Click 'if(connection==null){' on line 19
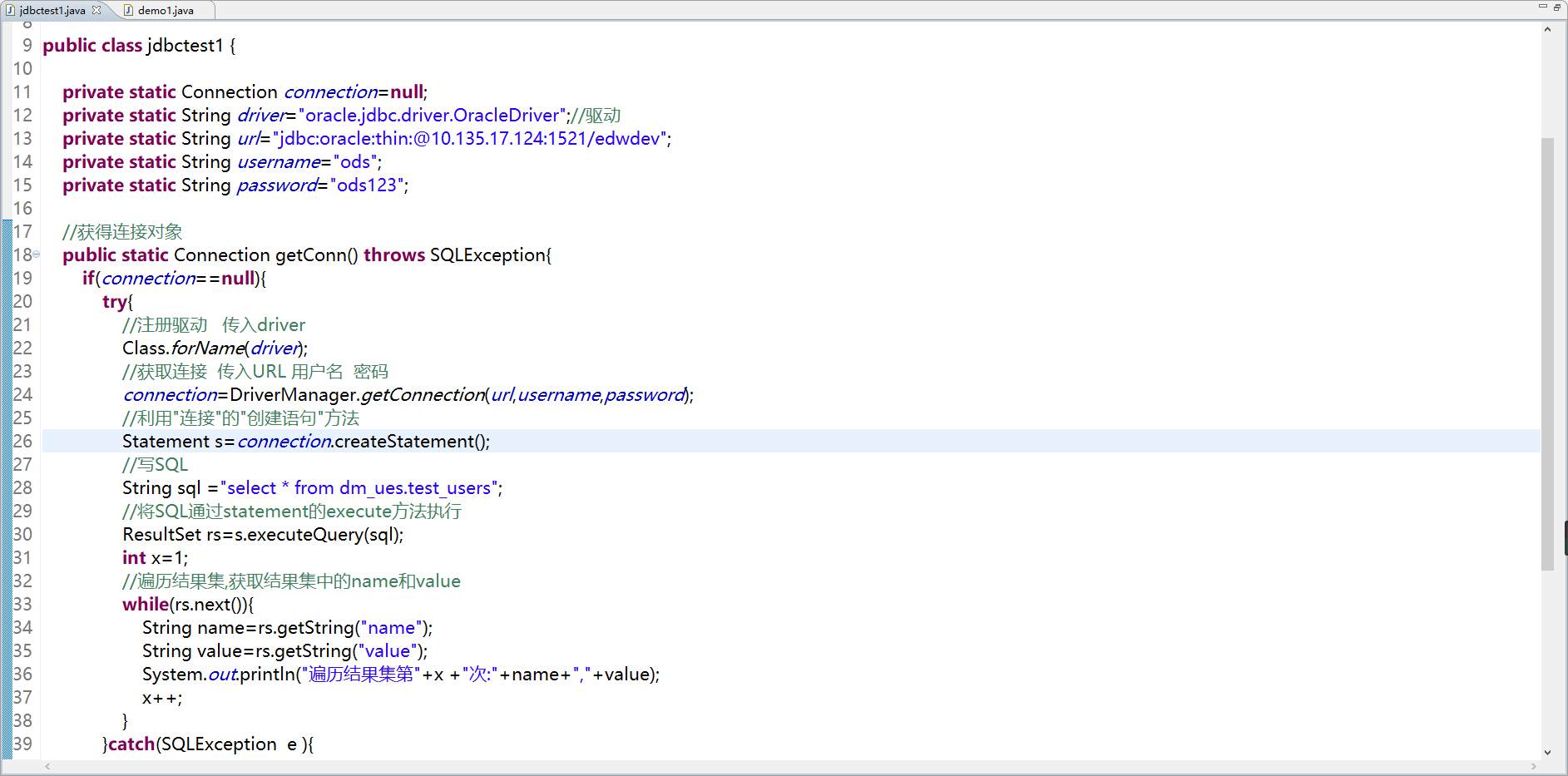This screenshot has height=776, width=1568. (174, 279)
